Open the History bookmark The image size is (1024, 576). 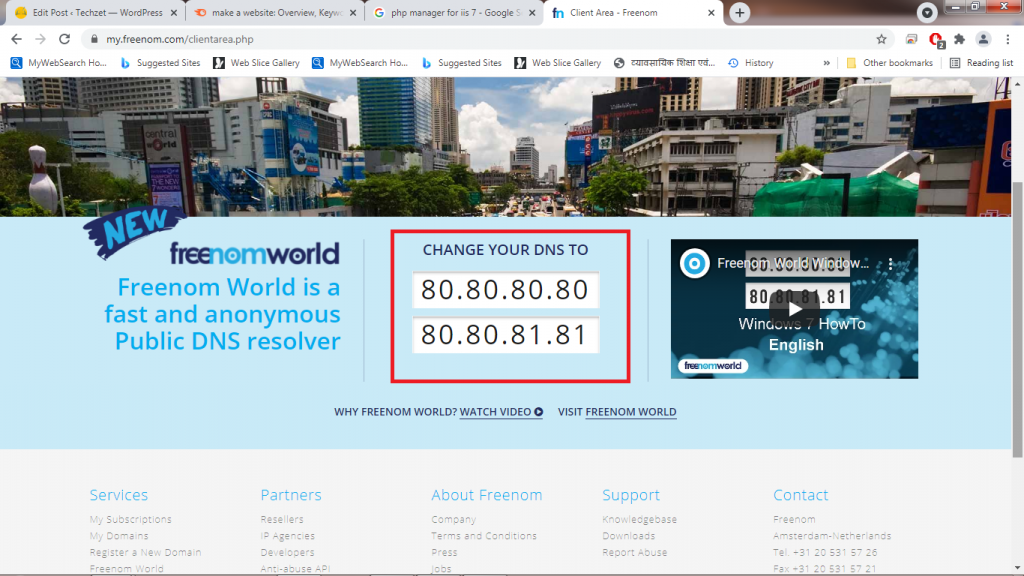click(750, 63)
